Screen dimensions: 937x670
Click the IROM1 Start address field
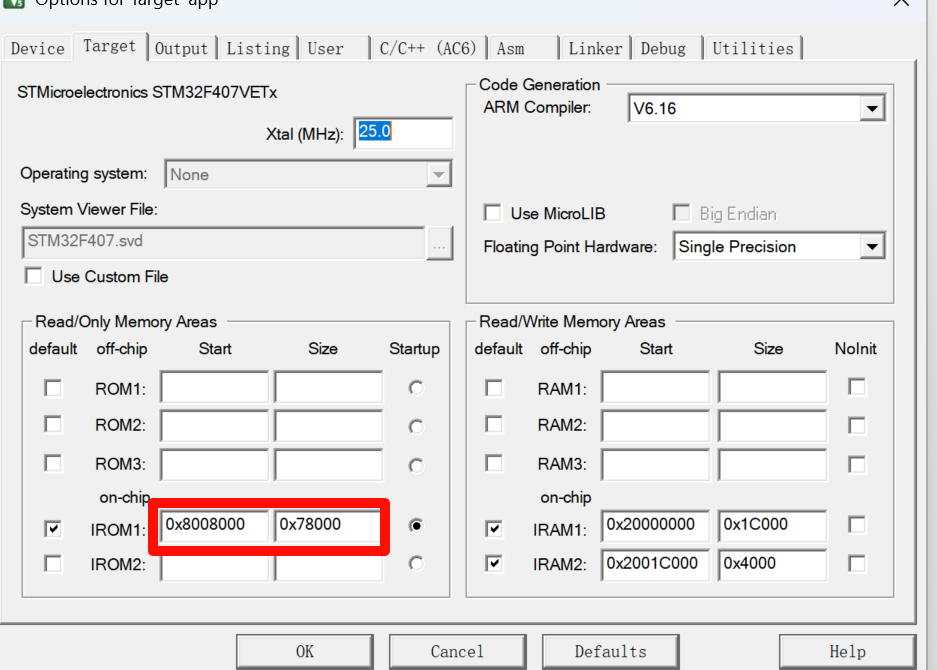214,525
